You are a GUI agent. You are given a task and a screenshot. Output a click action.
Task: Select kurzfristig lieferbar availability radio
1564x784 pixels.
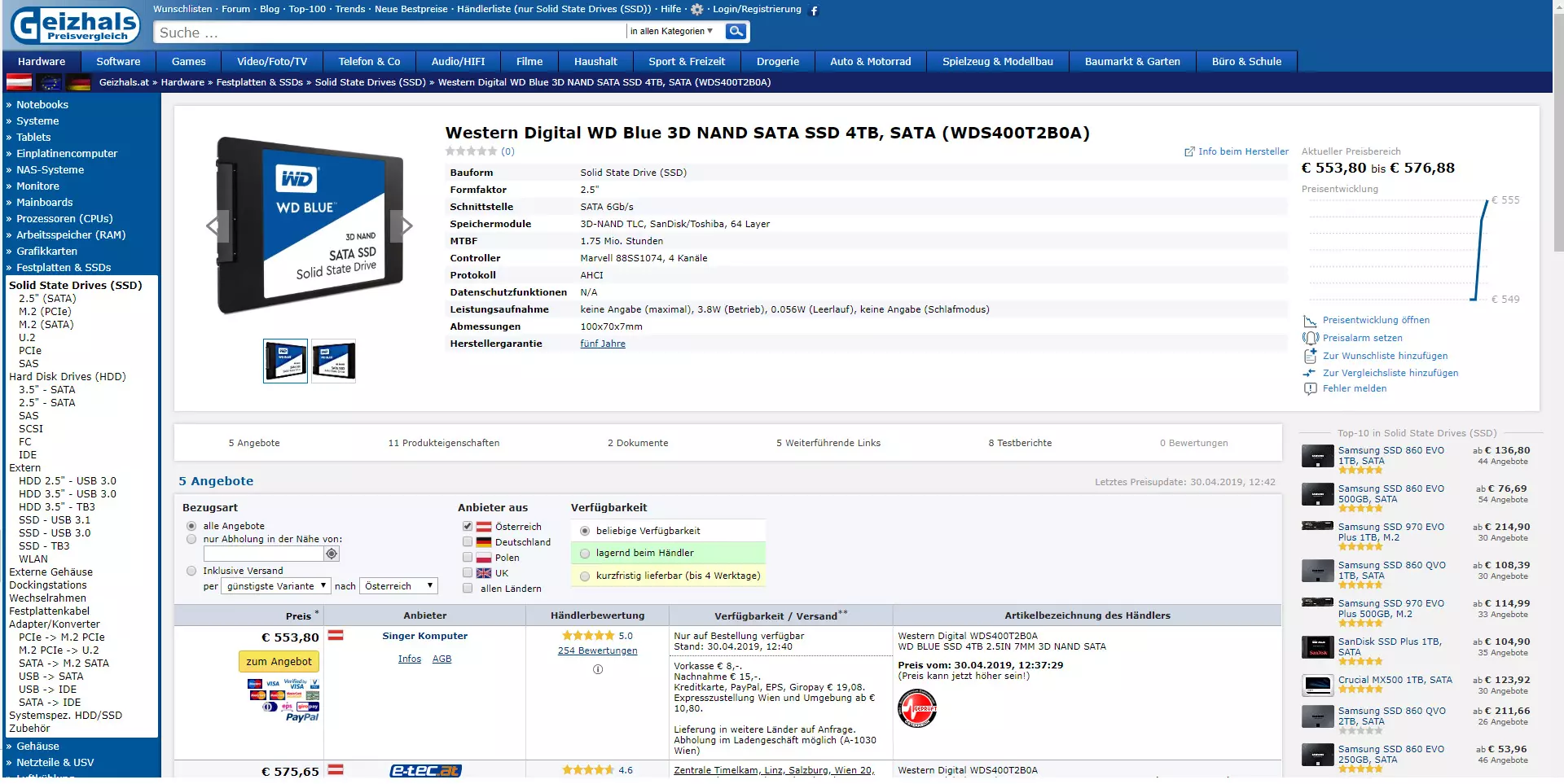pos(585,576)
